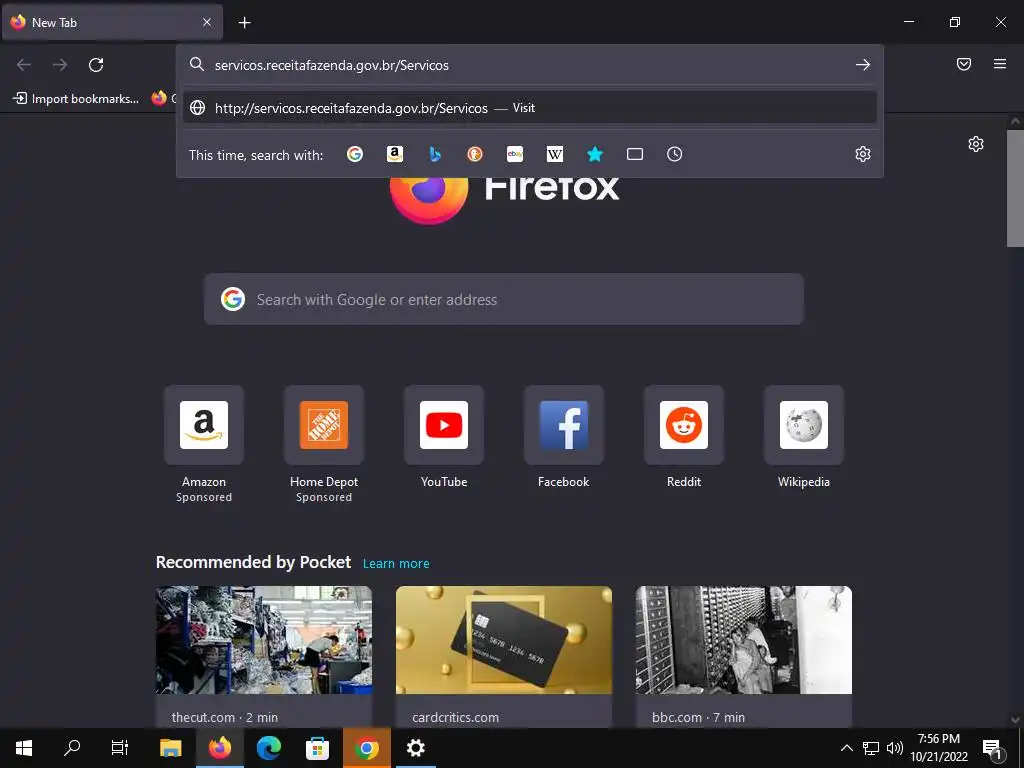Search this time with Google

click(355, 154)
